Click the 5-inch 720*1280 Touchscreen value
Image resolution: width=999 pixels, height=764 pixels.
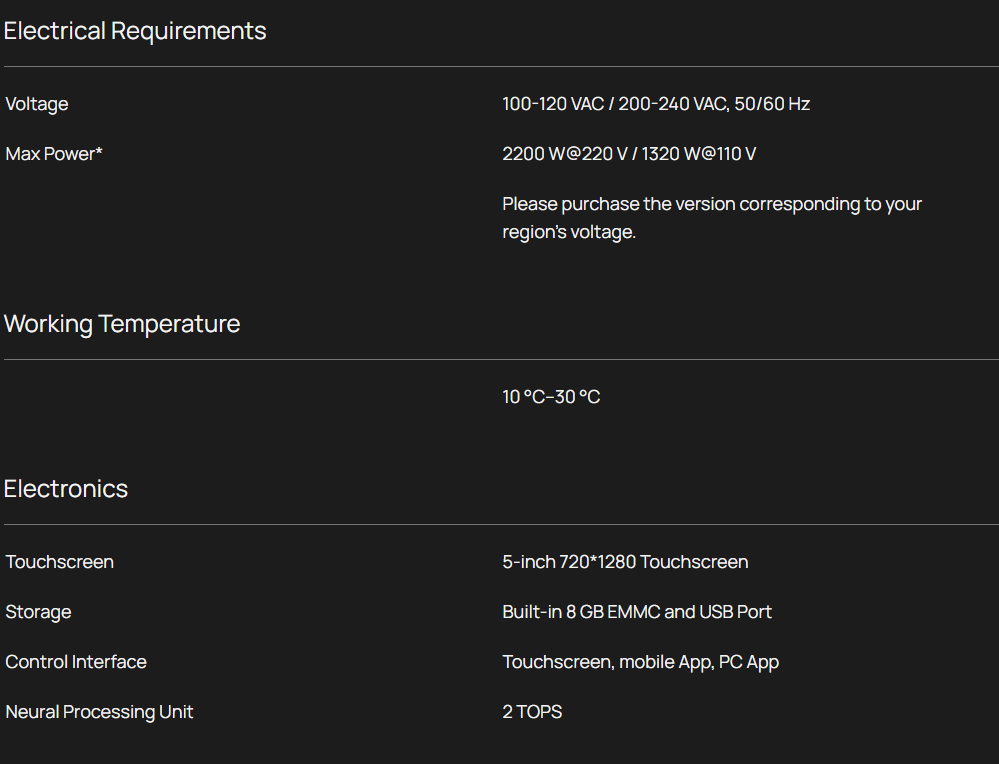tap(625, 562)
